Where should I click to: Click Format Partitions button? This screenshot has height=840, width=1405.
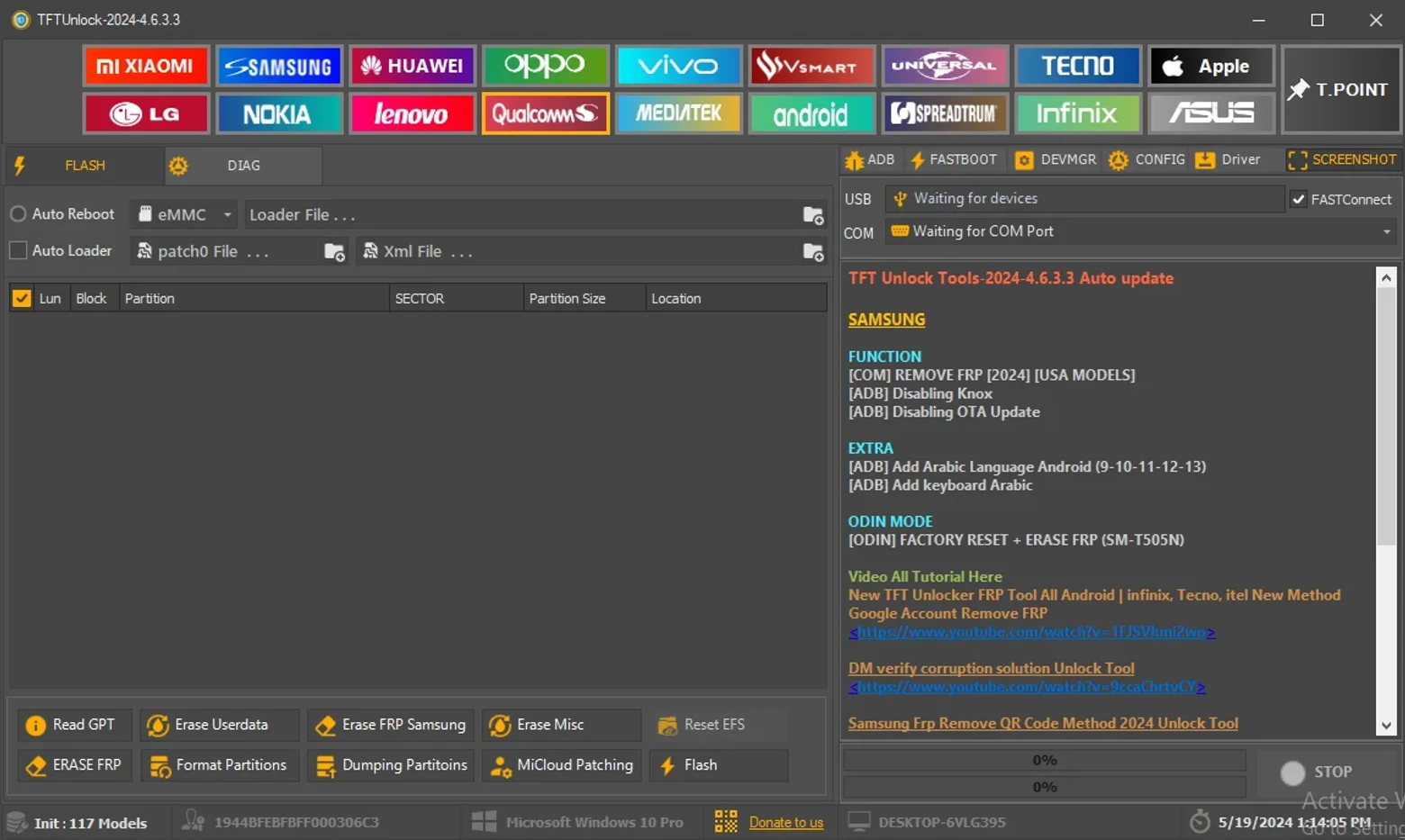(220, 765)
